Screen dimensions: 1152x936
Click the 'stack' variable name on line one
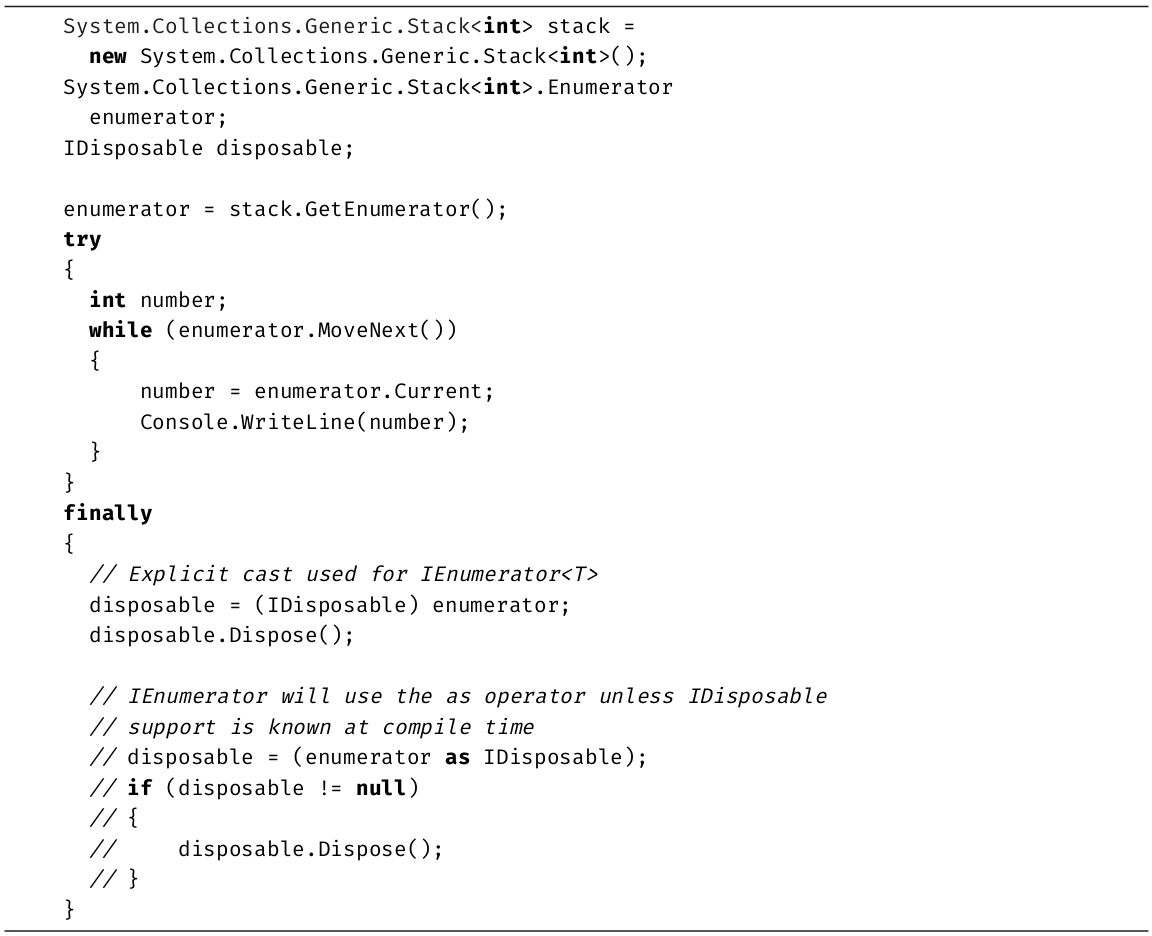(x=578, y=26)
